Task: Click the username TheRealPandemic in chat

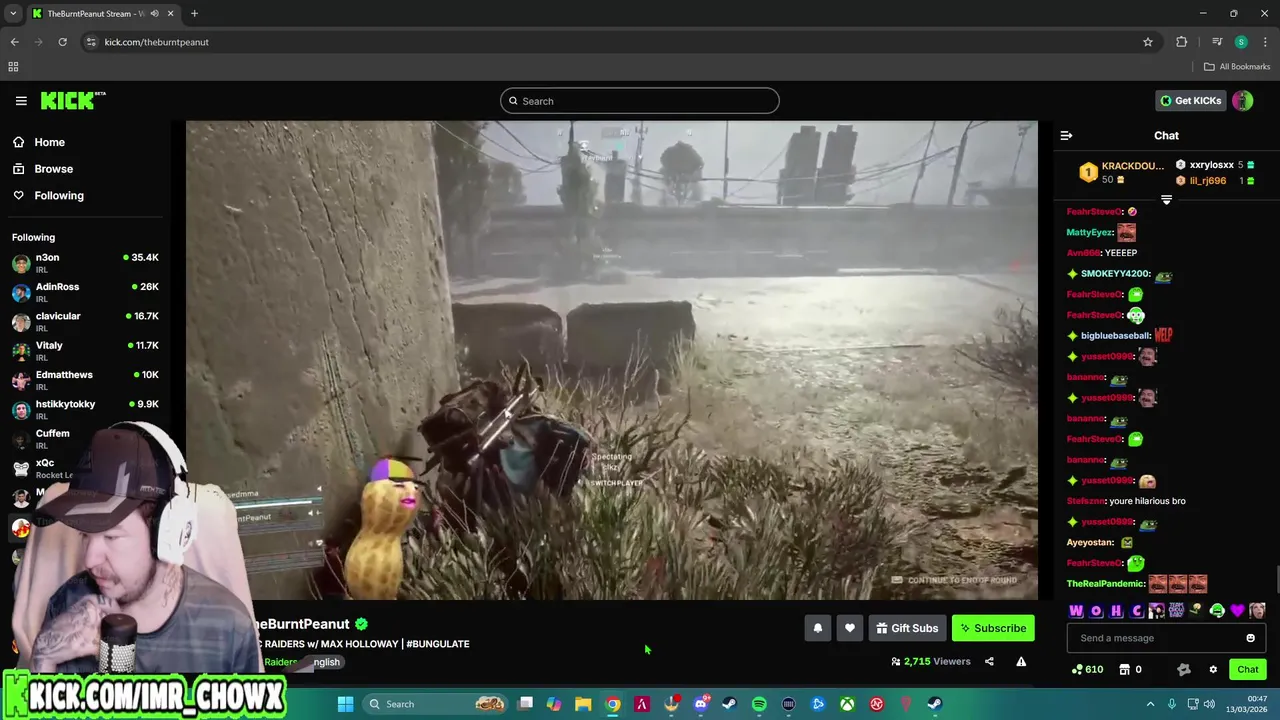Action: (x=1105, y=584)
